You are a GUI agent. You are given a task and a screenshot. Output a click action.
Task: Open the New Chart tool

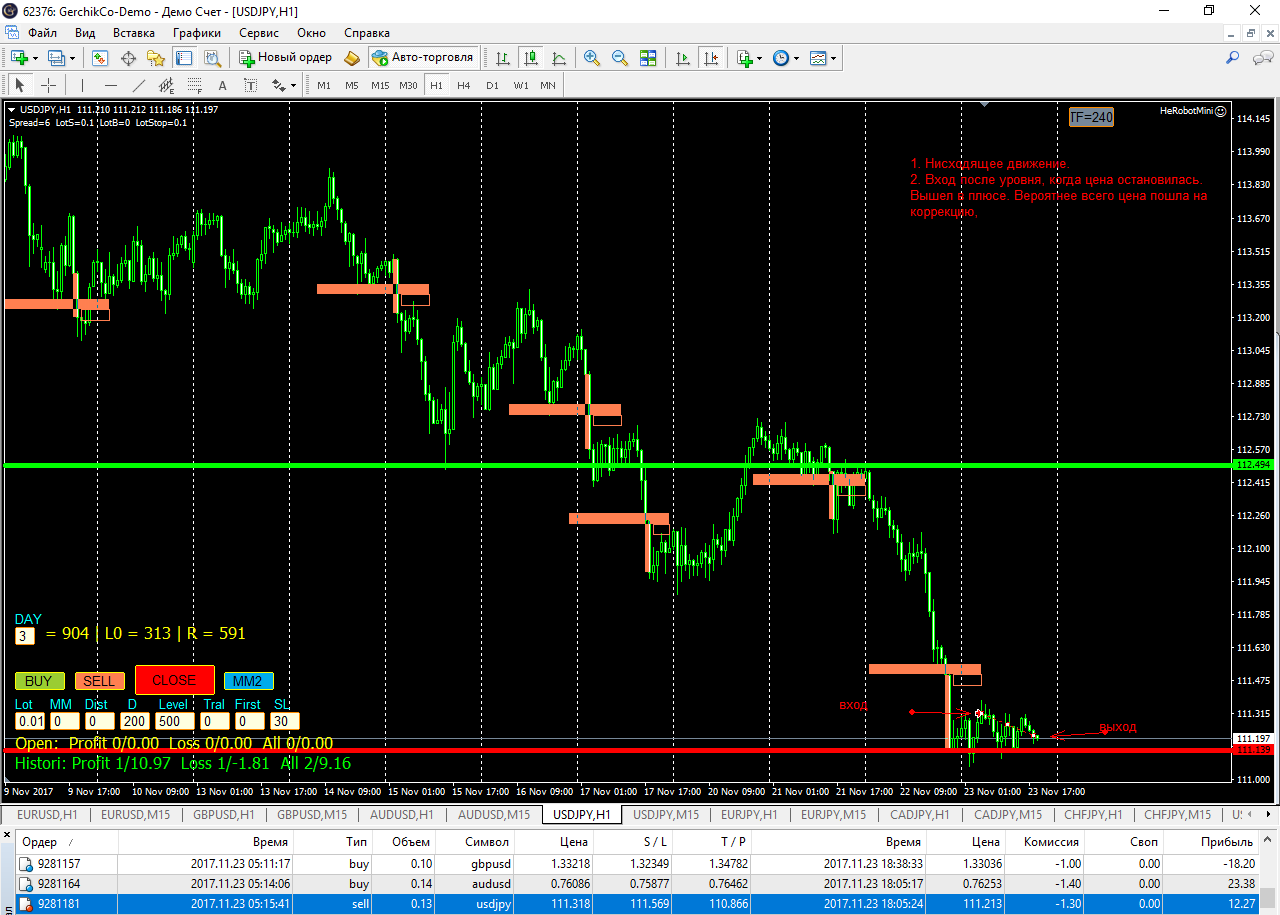(x=19, y=58)
